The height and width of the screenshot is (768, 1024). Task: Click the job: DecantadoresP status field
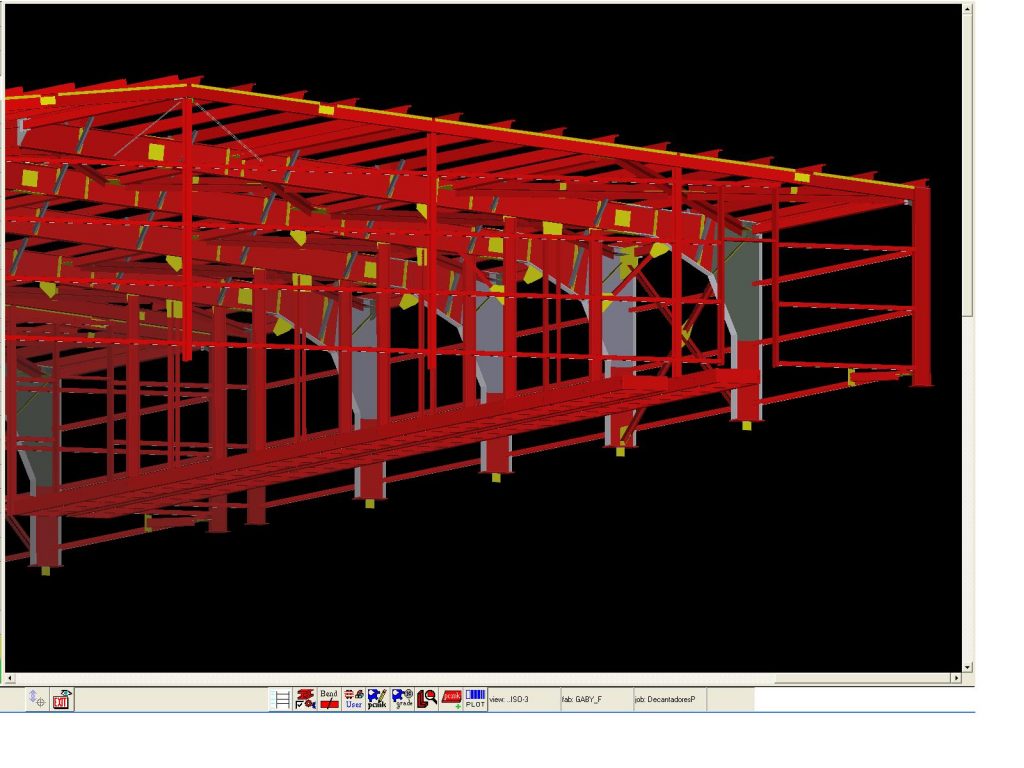(x=670, y=699)
